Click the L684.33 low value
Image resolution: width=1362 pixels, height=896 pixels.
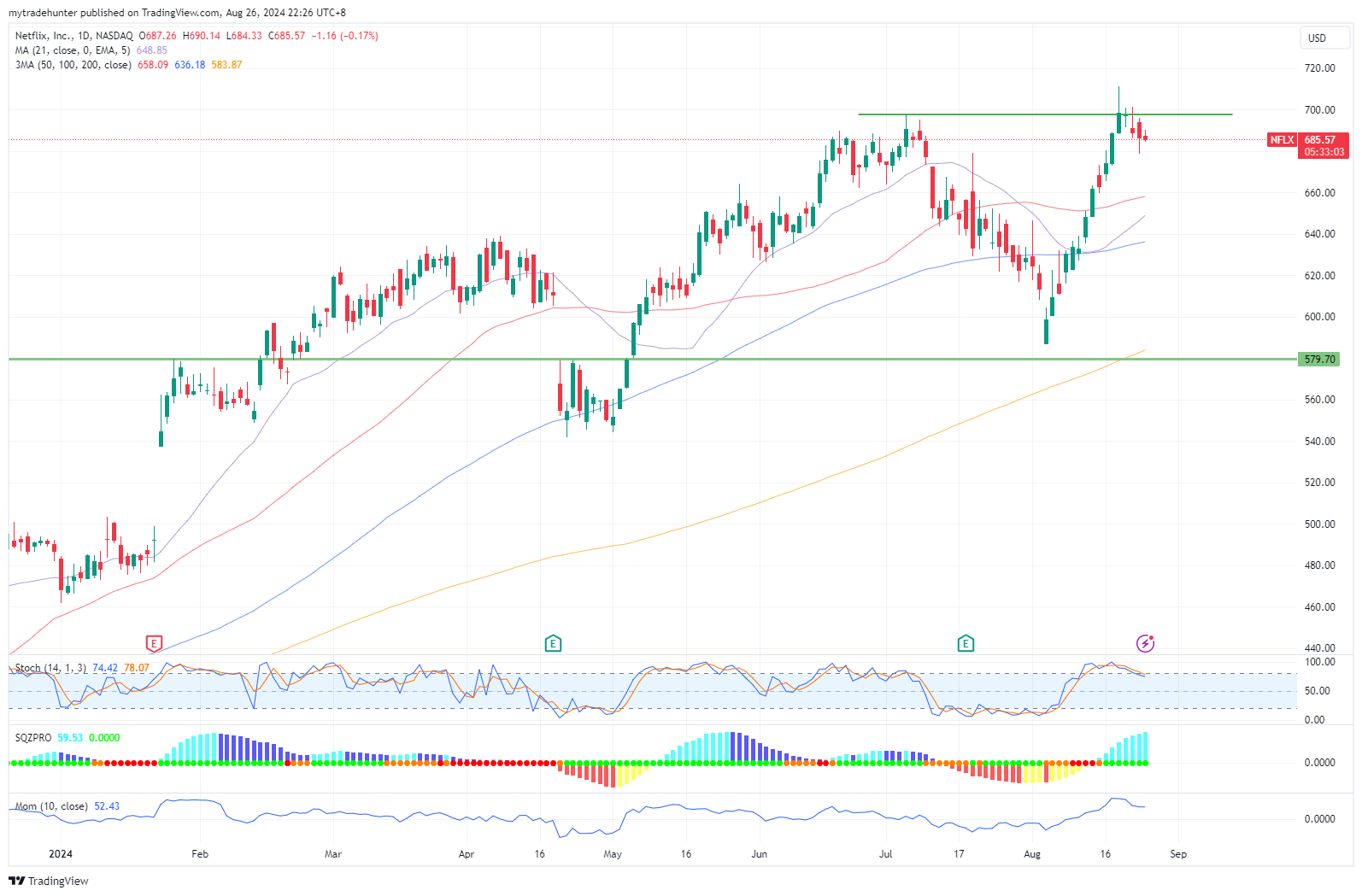pos(244,36)
